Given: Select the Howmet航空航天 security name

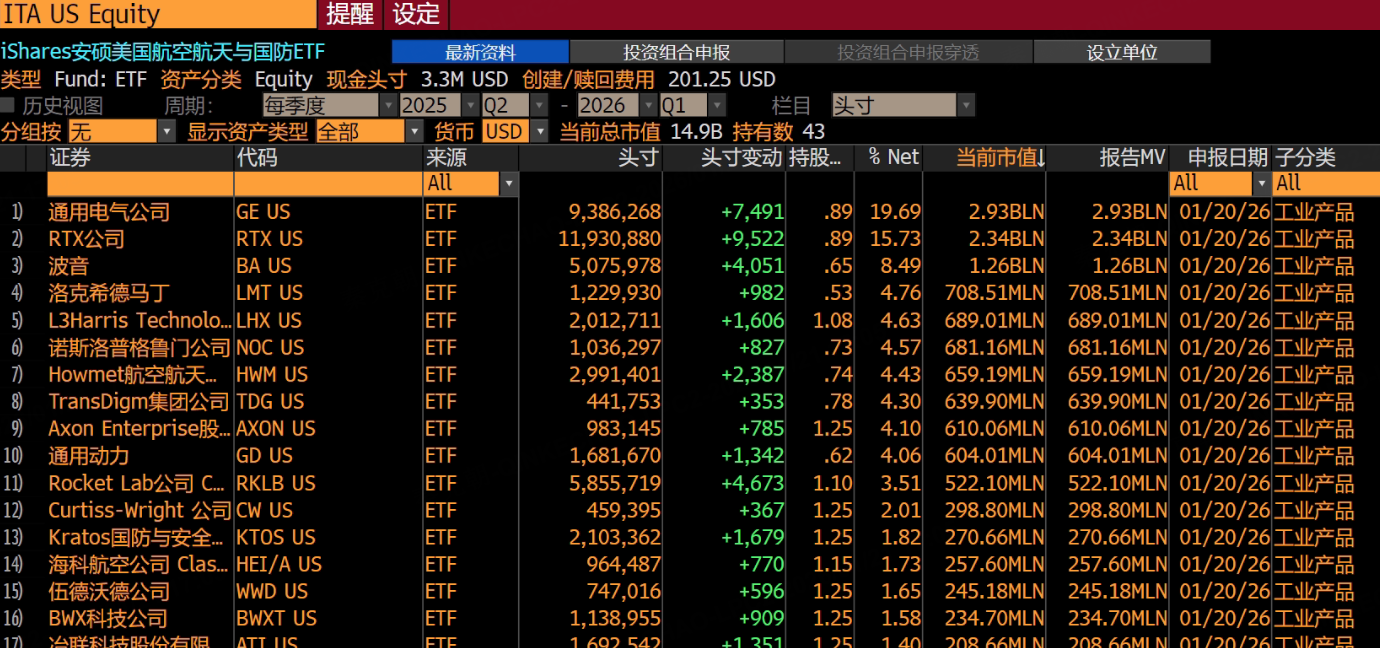Looking at the screenshot, I should point(133,374).
